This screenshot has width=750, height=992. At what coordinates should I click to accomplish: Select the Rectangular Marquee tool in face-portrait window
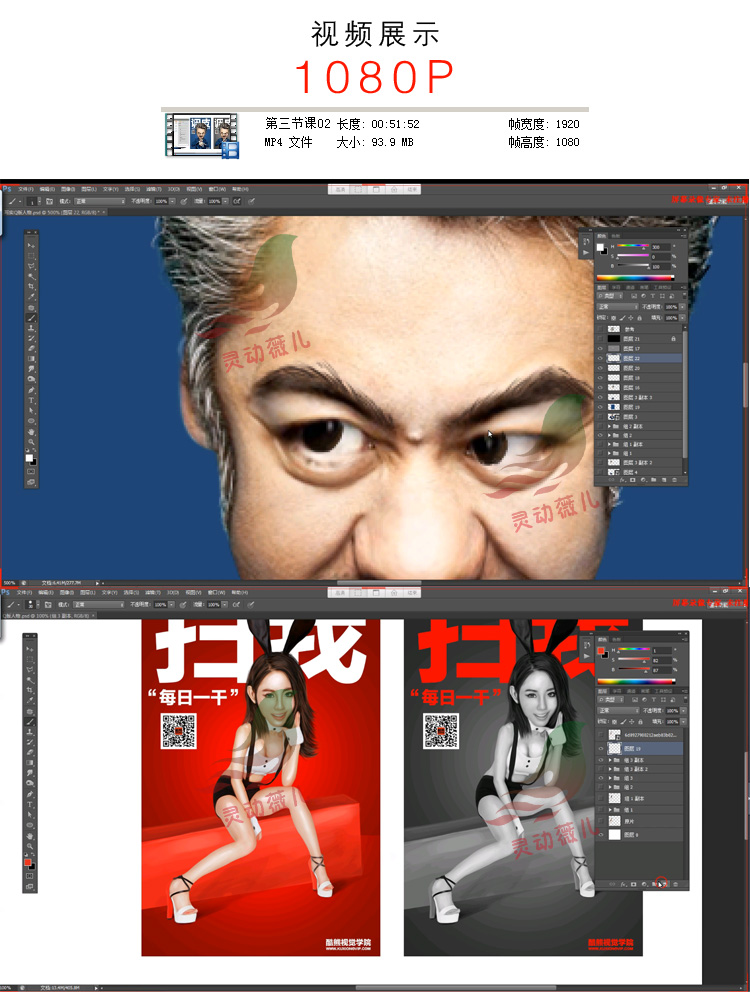tap(31, 256)
